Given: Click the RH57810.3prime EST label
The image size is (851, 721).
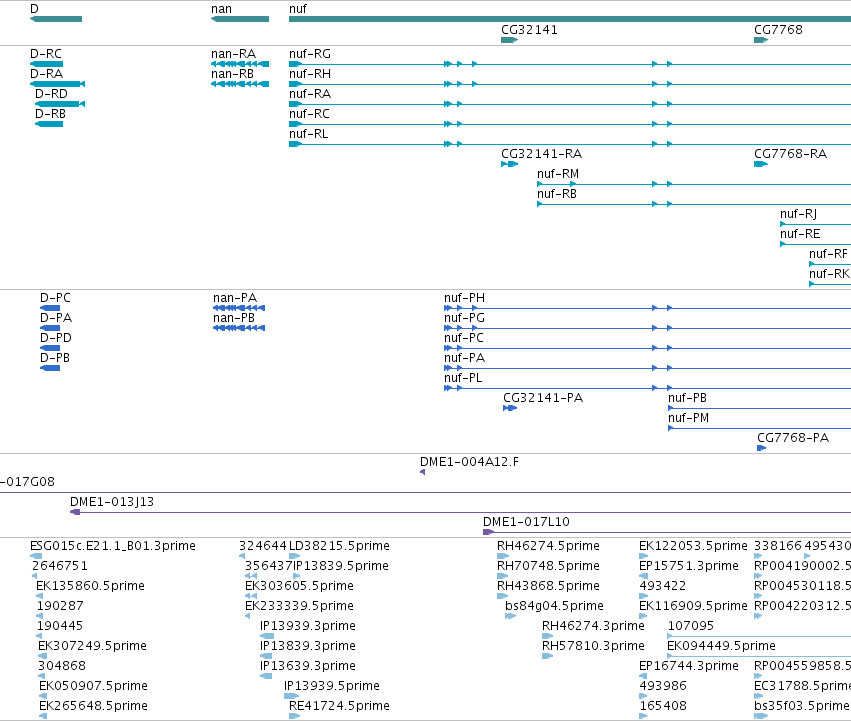Looking at the screenshot, I should pos(593,646).
